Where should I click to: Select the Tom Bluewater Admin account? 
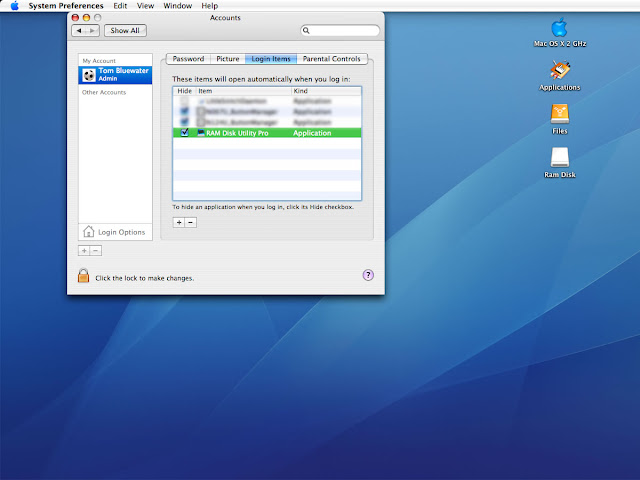(x=115, y=75)
